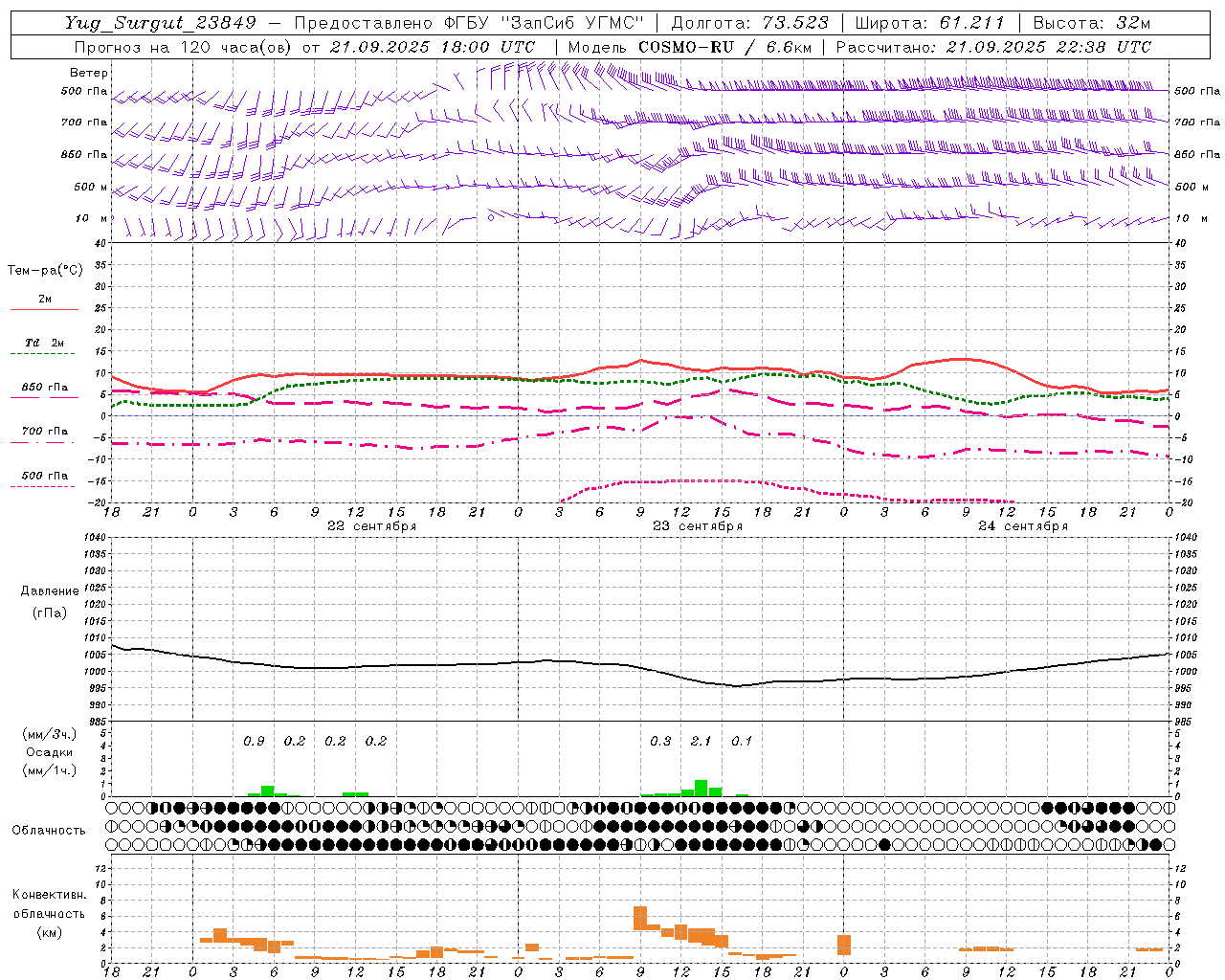Image resolution: width=1225 pixels, height=980 pixels.
Task: Select the Облачность cloud cover label
Action: [x=49, y=830]
